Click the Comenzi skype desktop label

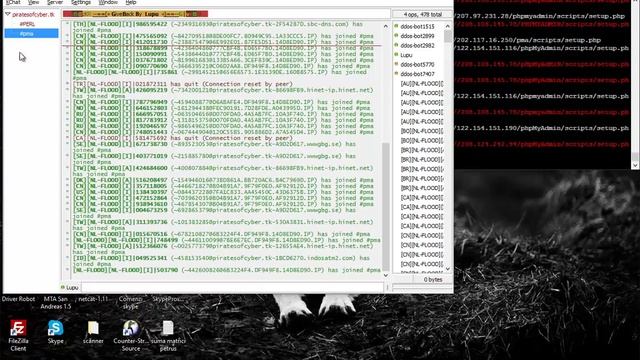point(131,302)
